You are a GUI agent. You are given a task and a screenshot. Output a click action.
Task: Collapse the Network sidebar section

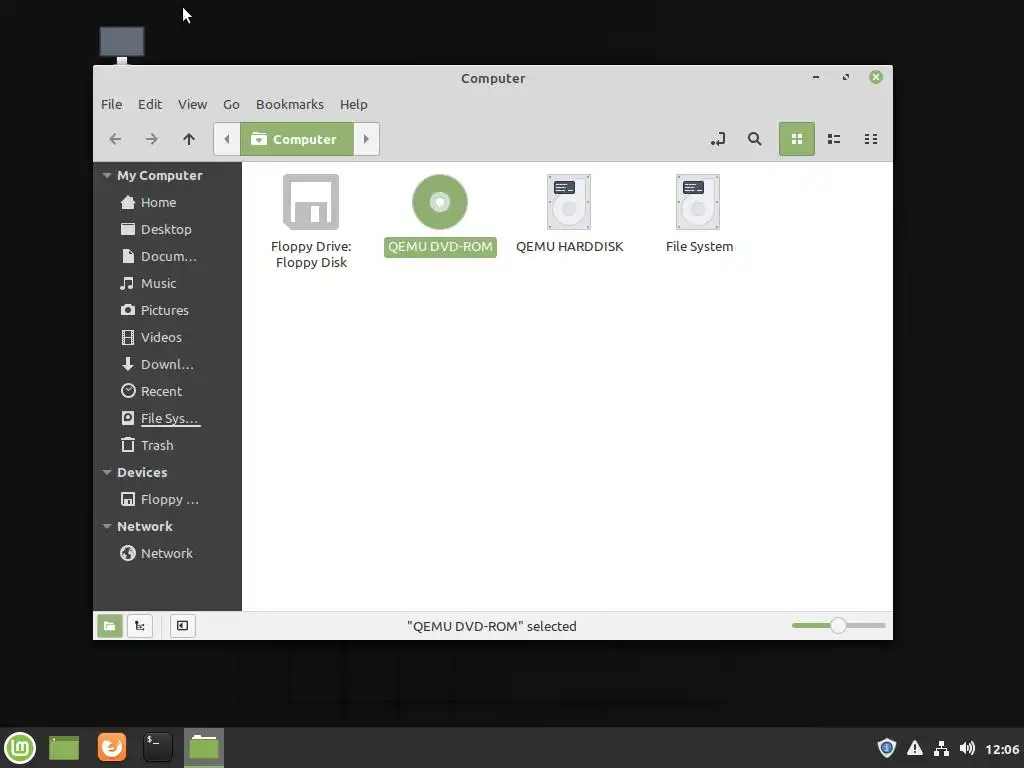coord(107,526)
